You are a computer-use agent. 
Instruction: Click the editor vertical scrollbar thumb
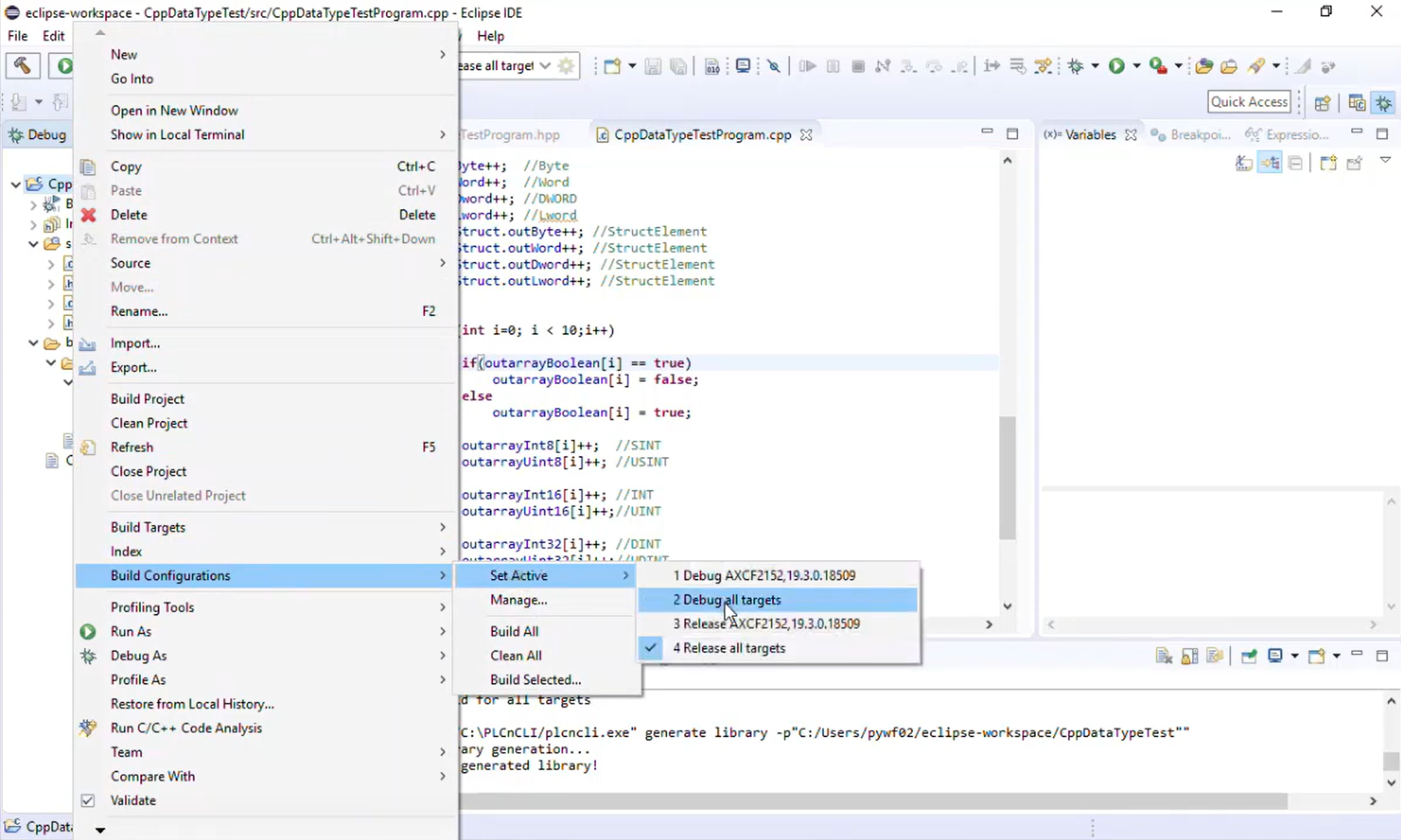[1007, 477]
